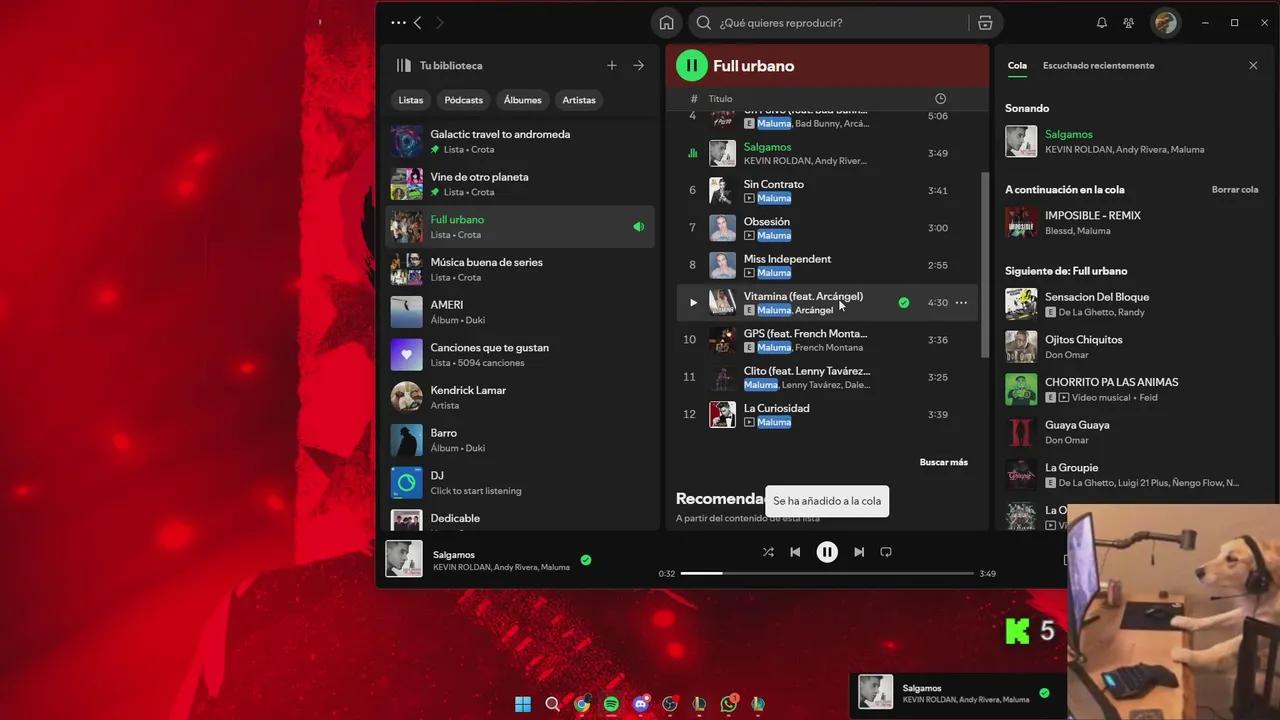The height and width of the screenshot is (720, 1280).
Task: Open the DJ entry in library
Action: tap(520, 483)
